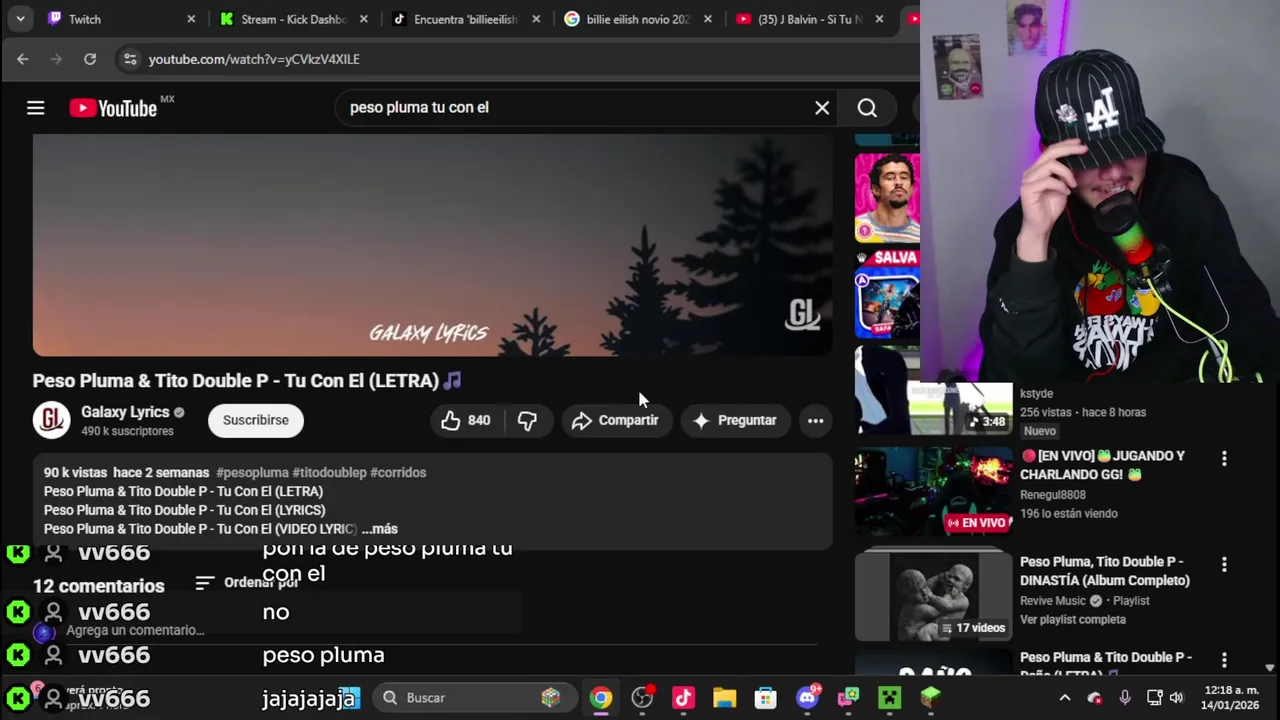This screenshot has width=1280, height=720.
Task: Open the clock and date 12:18 a. m.
Action: click(x=1231, y=698)
